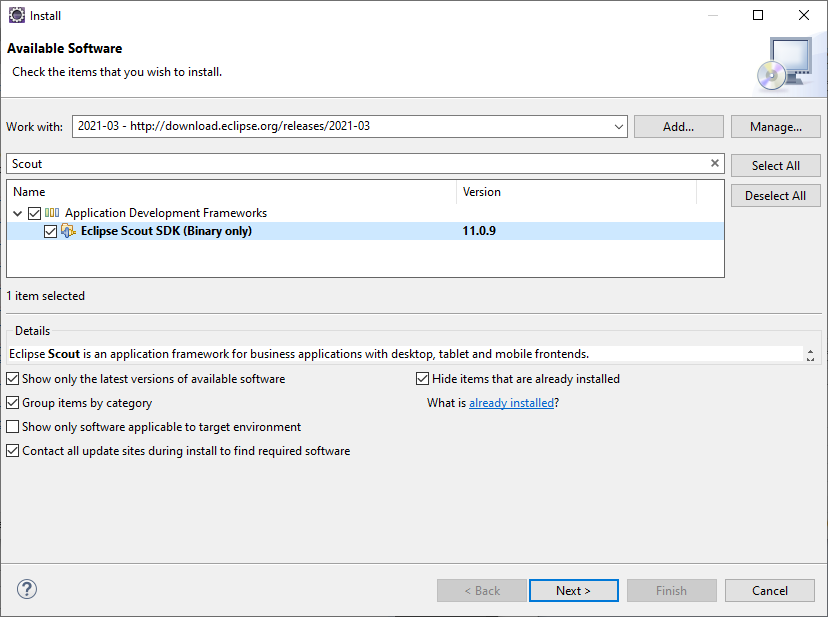
Task: Enable Show only software applicable to target
Action: coord(12,427)
